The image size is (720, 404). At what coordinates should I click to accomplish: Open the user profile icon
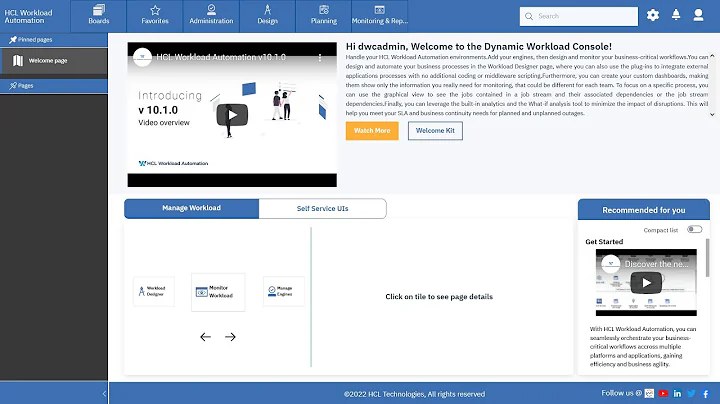pyautogui.click(x=698, y=16)
